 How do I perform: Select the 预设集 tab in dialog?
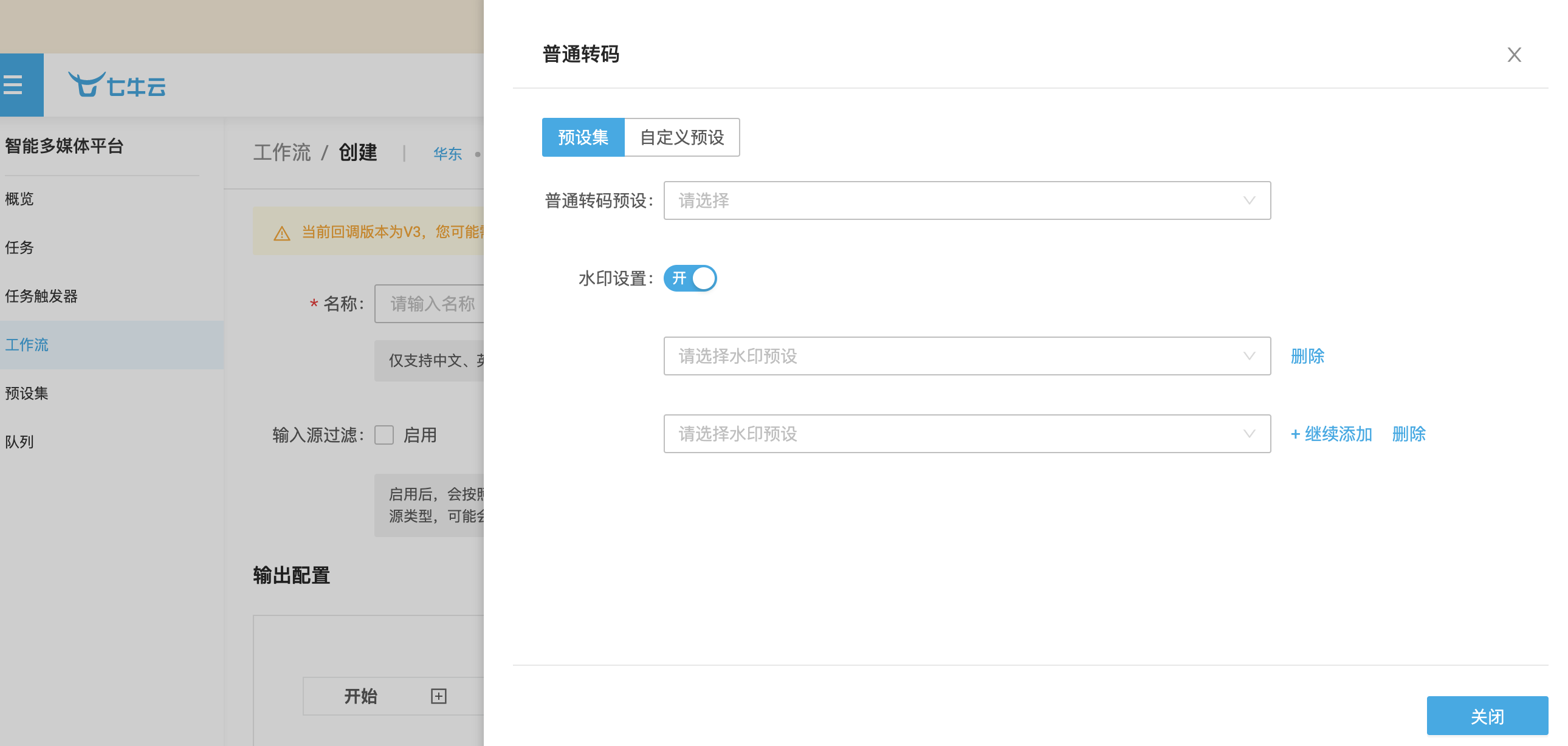[582, 137]
